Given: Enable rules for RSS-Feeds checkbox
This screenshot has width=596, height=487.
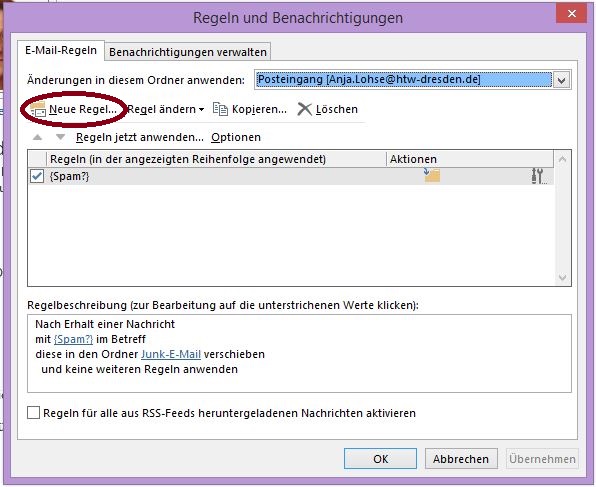Looking at the screenshot, I should pos(33,412).
